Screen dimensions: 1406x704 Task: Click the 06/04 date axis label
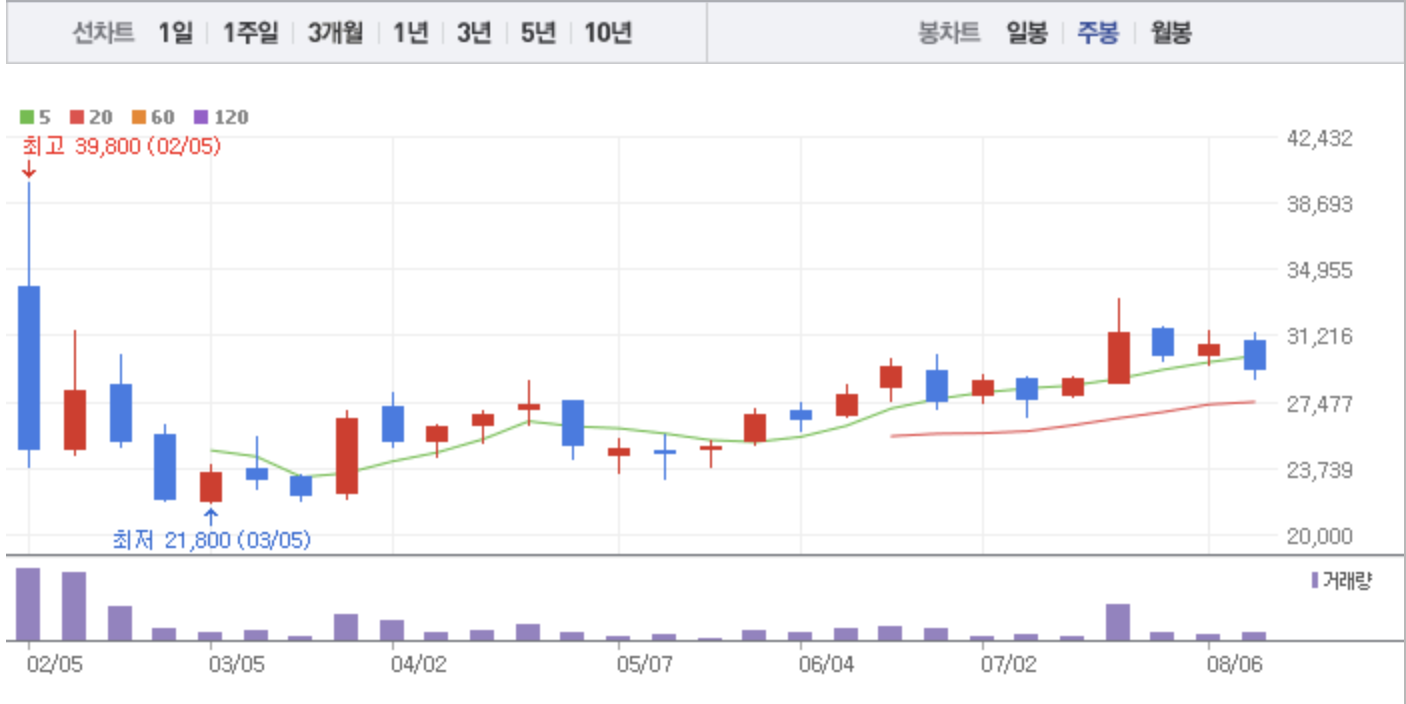coord(826,664)
